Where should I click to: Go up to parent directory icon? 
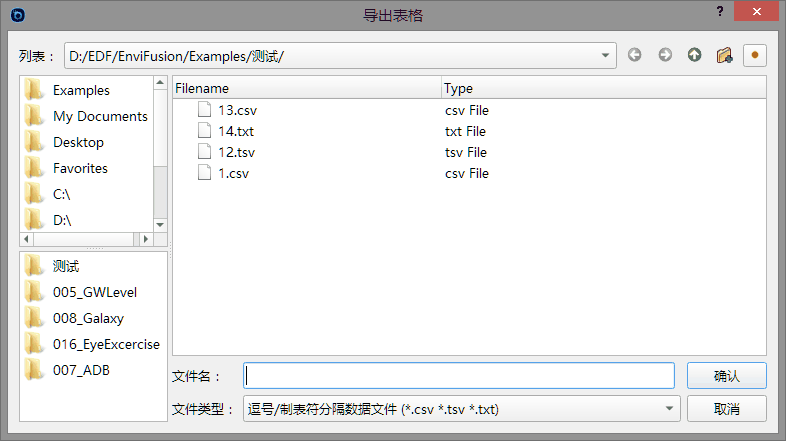[694, 55]
